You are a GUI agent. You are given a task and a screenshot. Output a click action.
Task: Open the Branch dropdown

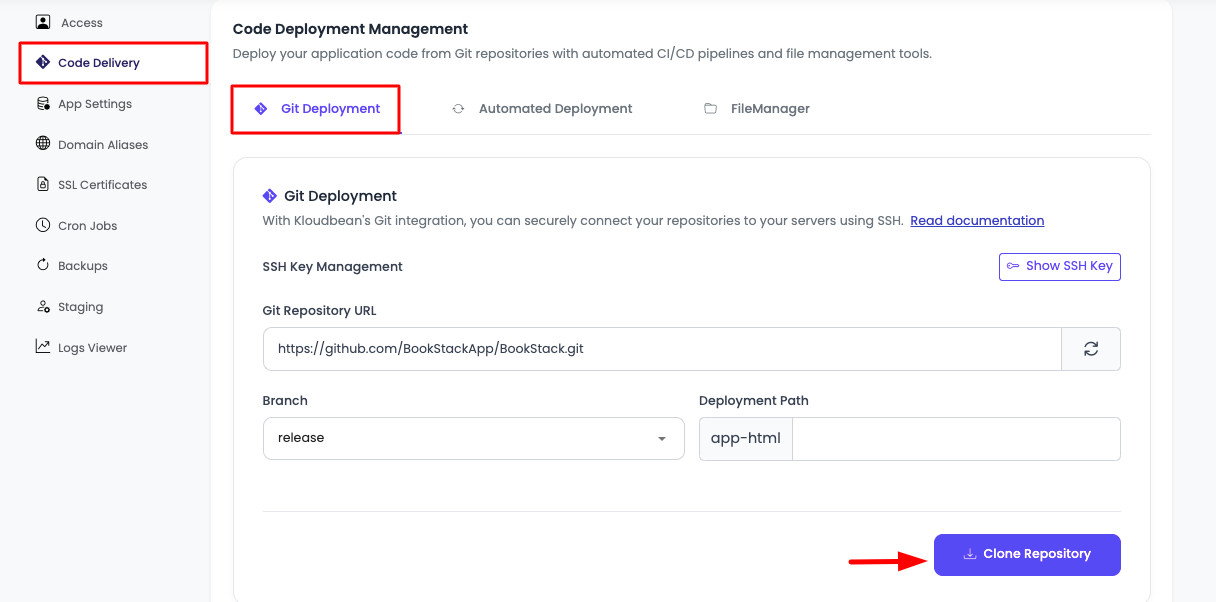(661, 437)
